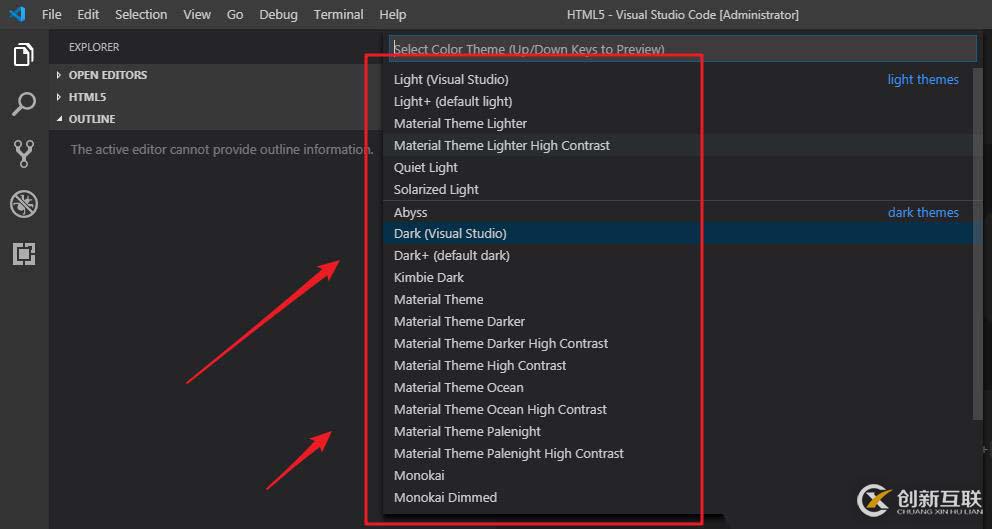
Task: Click the theme list scrollbar
Action: point(978,244)
